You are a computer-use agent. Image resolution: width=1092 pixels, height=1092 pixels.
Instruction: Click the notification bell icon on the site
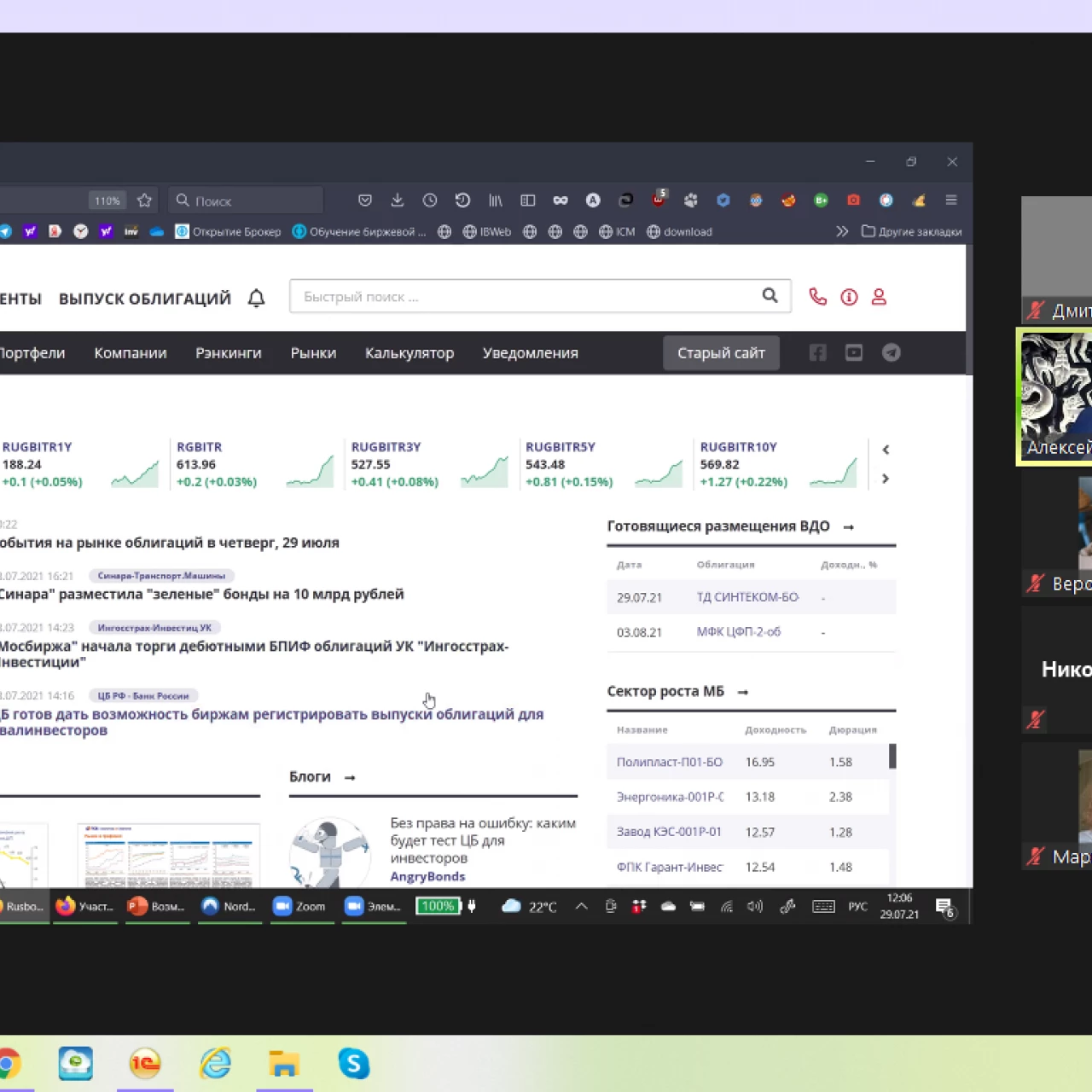click(257, 298)
